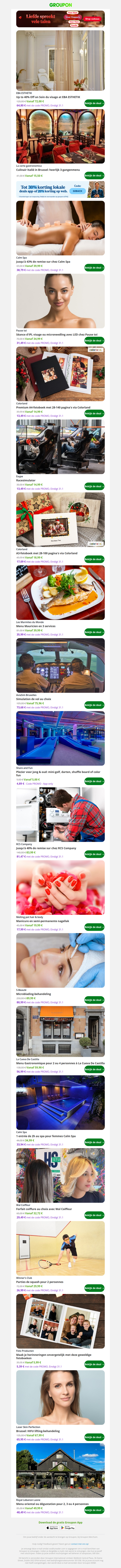
Task: Click 'Bekijk de deal' for Colorland A4-fotoboek
Action: [x=94, y=413]
